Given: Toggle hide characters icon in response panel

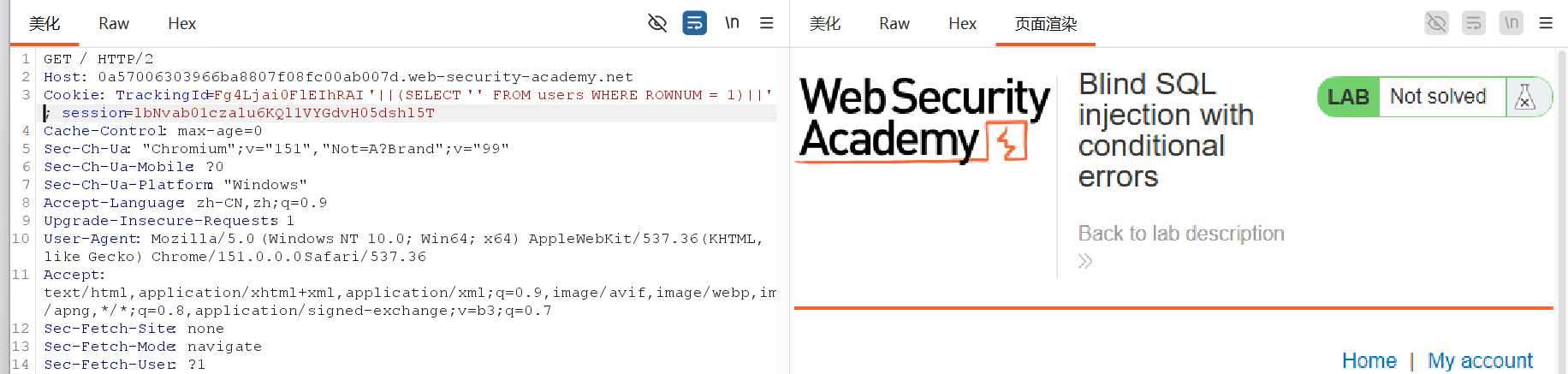Looking at the screenshot, I should tap(1437, 23).
